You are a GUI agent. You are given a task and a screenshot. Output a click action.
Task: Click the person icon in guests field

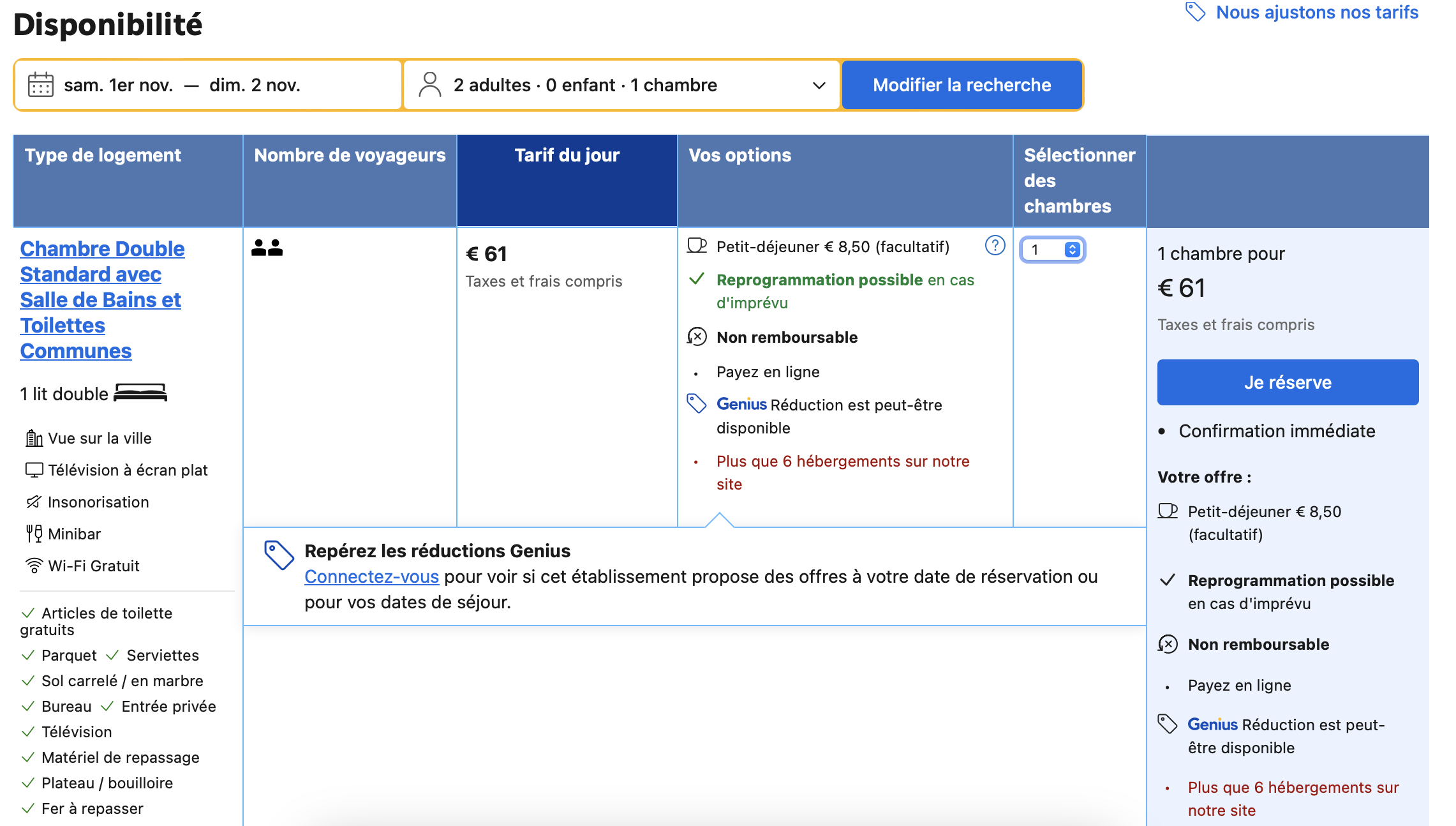[x=430, y=85]
